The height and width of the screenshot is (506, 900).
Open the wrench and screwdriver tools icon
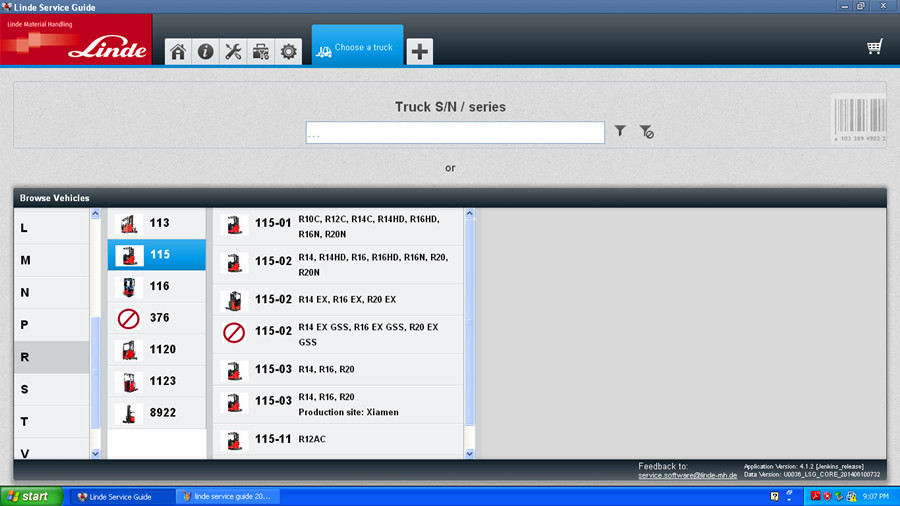[x=233, y=52]
